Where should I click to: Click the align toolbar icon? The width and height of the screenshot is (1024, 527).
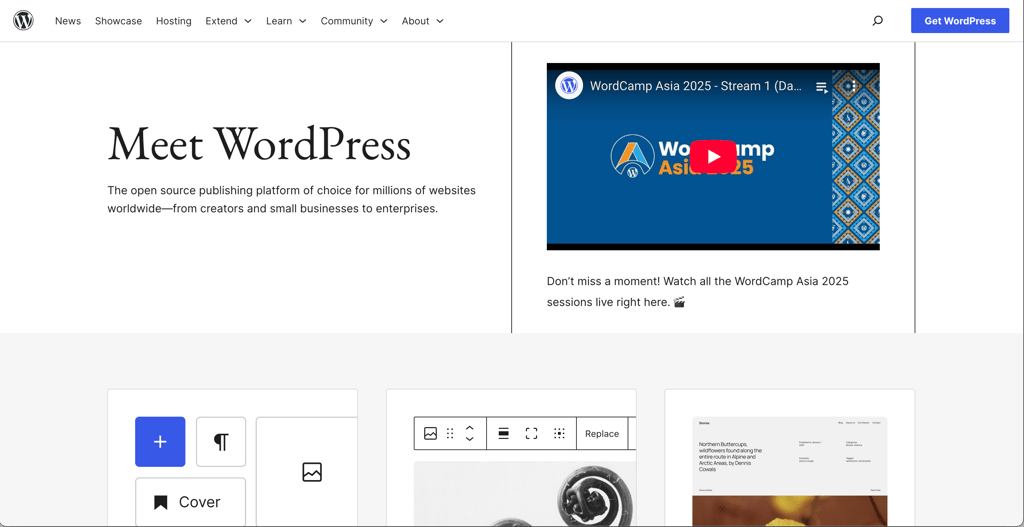coord(504,434)
